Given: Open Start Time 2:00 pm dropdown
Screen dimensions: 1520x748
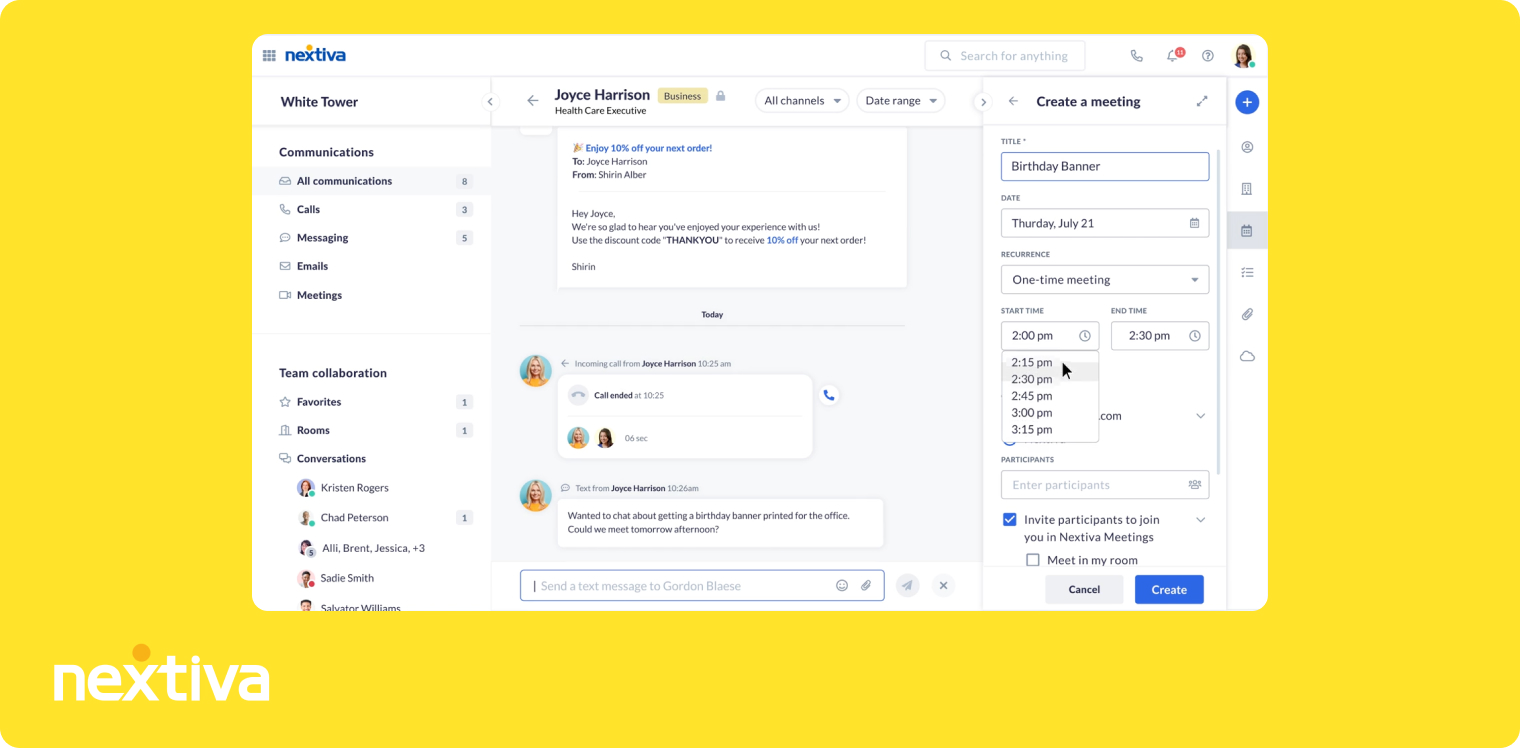Looking at the screenshot, I should pos(1050,336).
